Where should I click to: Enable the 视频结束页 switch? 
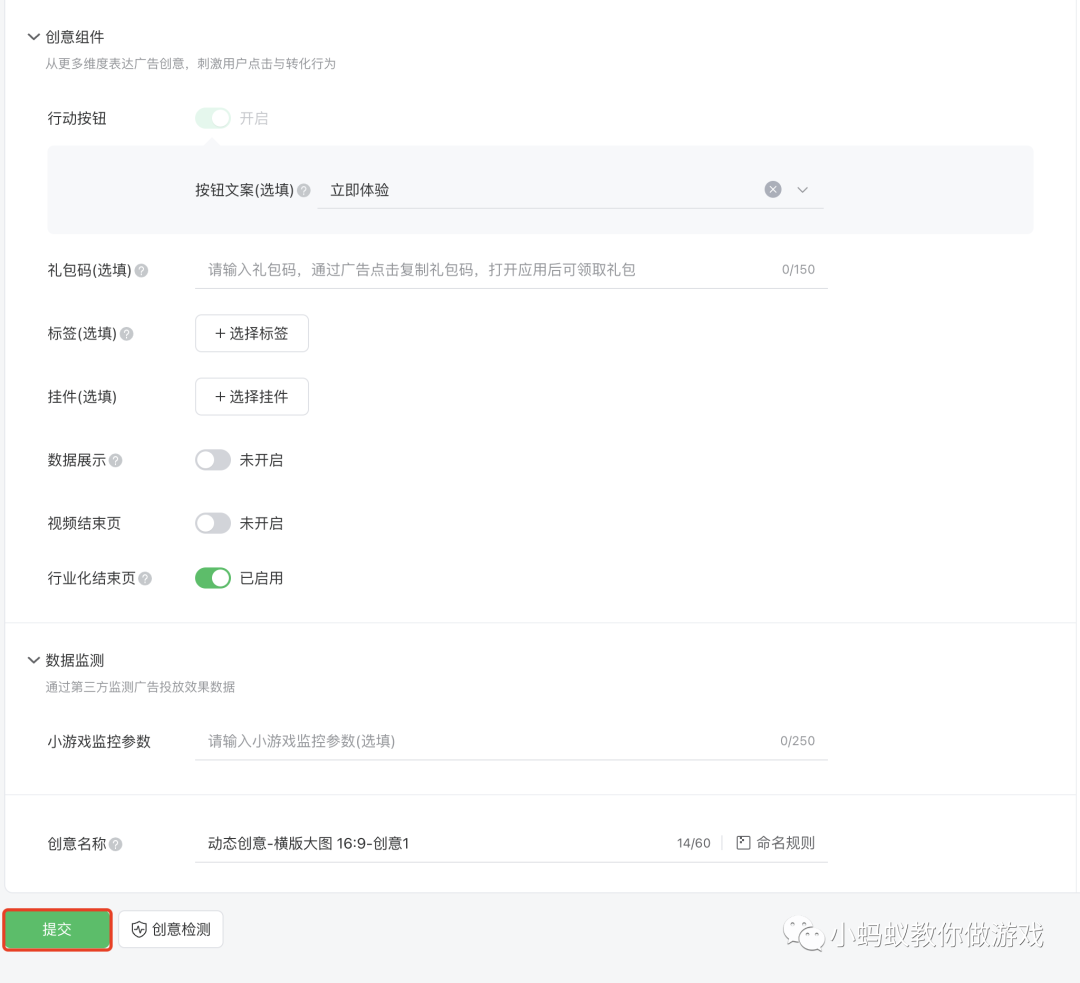pos(213,524)
